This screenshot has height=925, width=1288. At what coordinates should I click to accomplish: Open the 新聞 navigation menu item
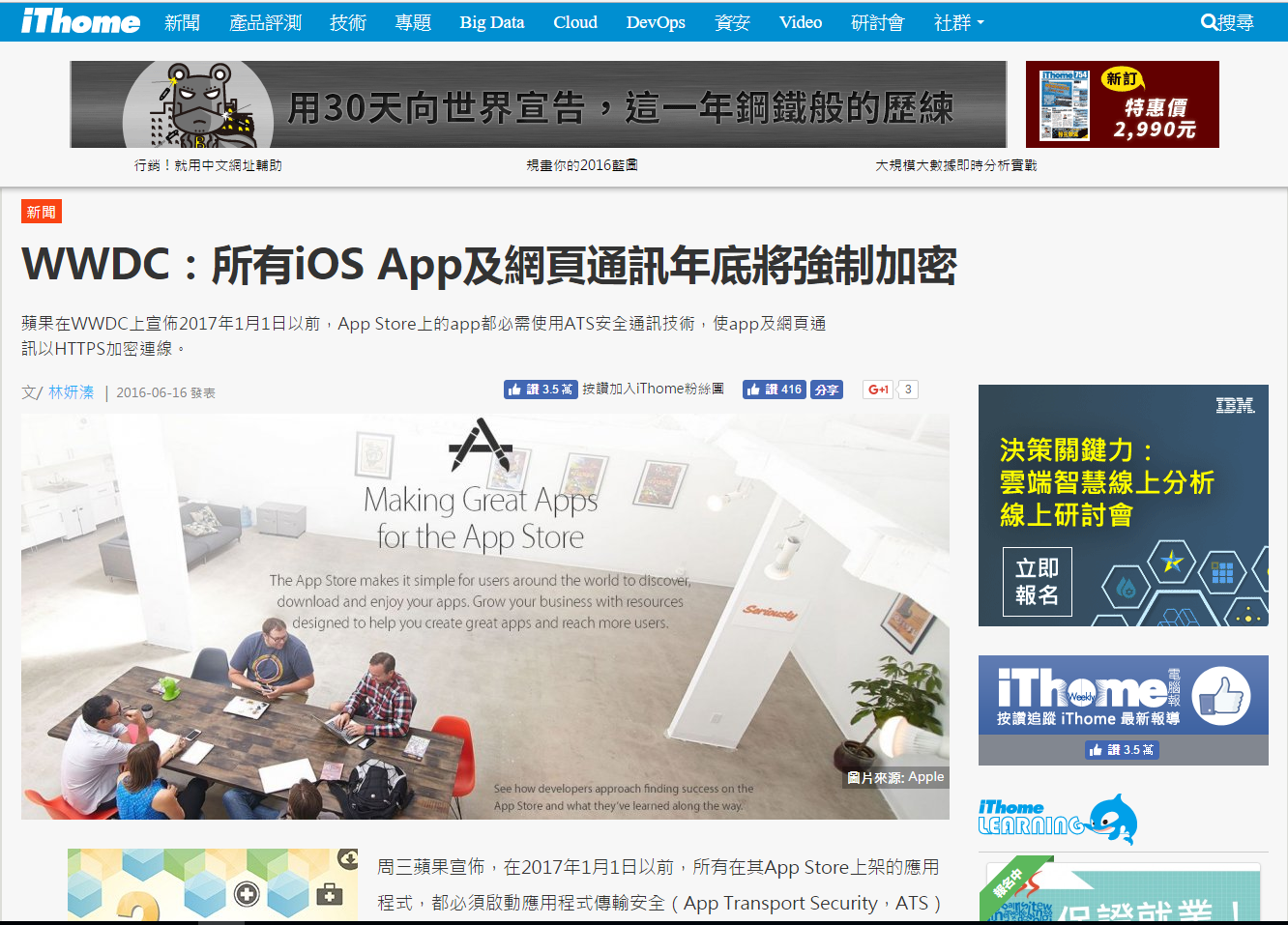click(x=182, y=22)
